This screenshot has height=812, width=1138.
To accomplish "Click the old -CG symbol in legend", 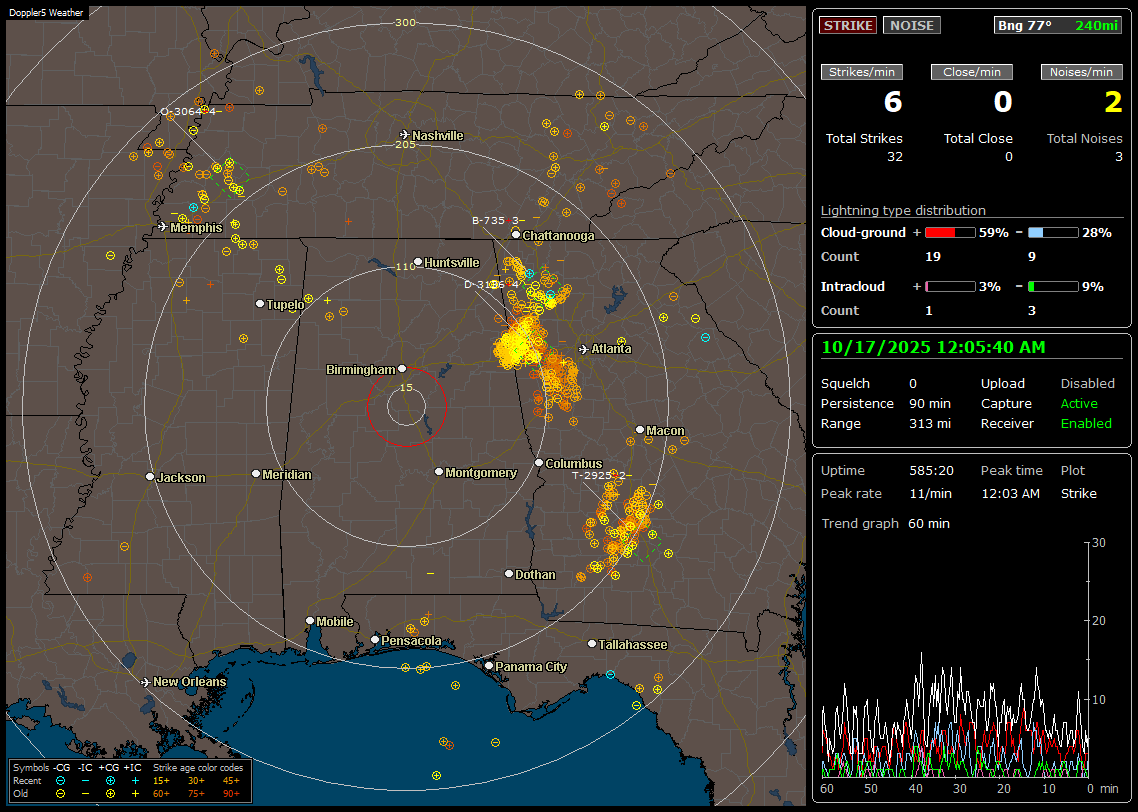I will click(60, 793).
